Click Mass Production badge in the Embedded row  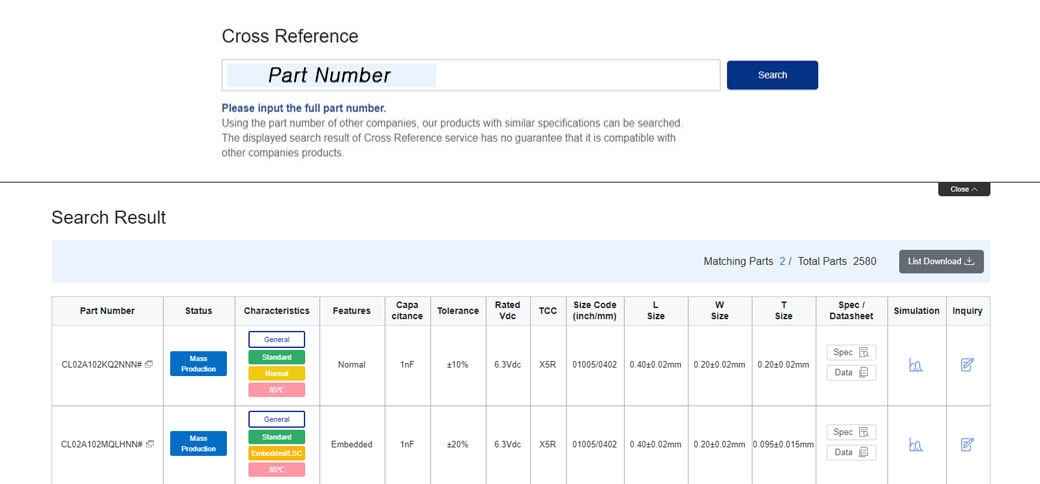tap(198, 444)
